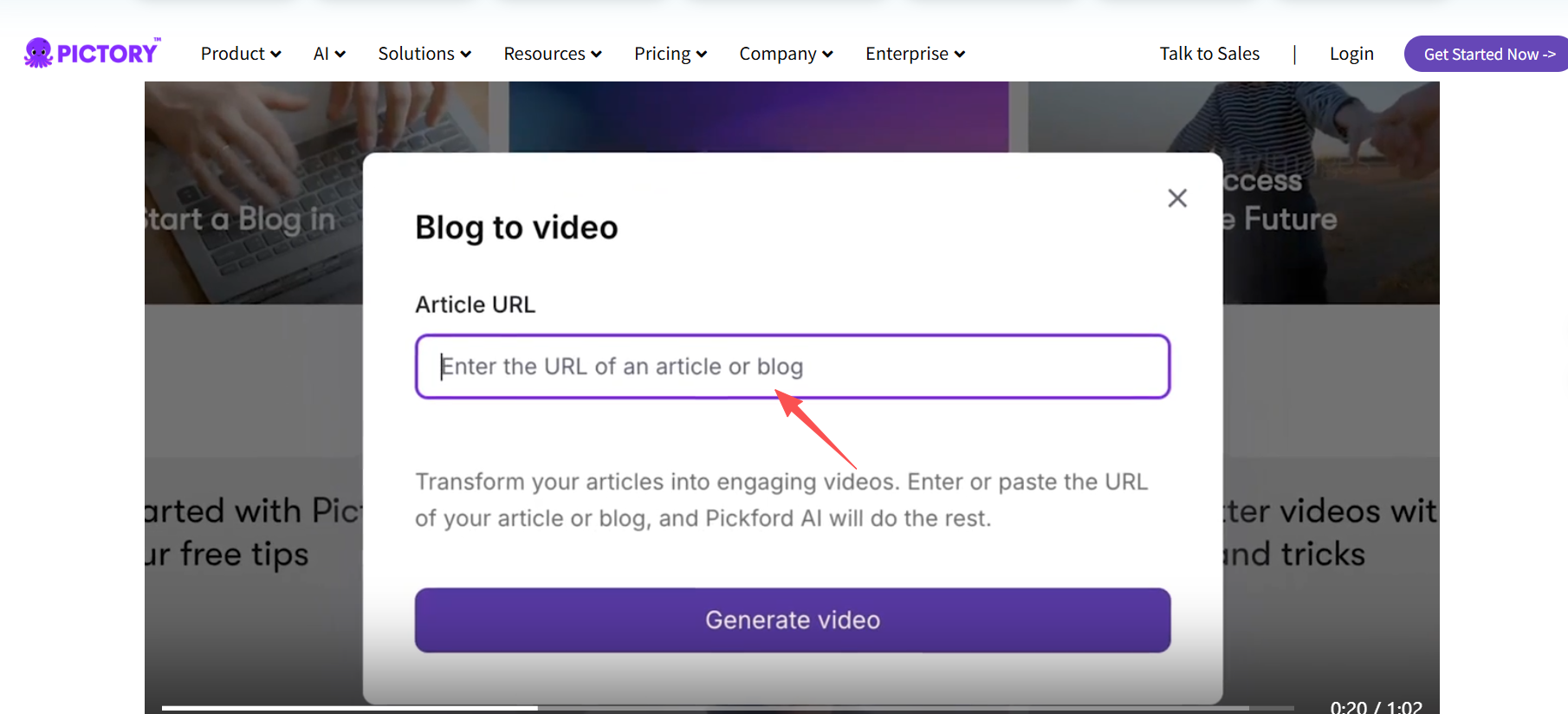This screenshot has width=1568, height=714.
Task: Open the Enterprise dropdown
Action: pyautogui.click(x=915, y=54)
